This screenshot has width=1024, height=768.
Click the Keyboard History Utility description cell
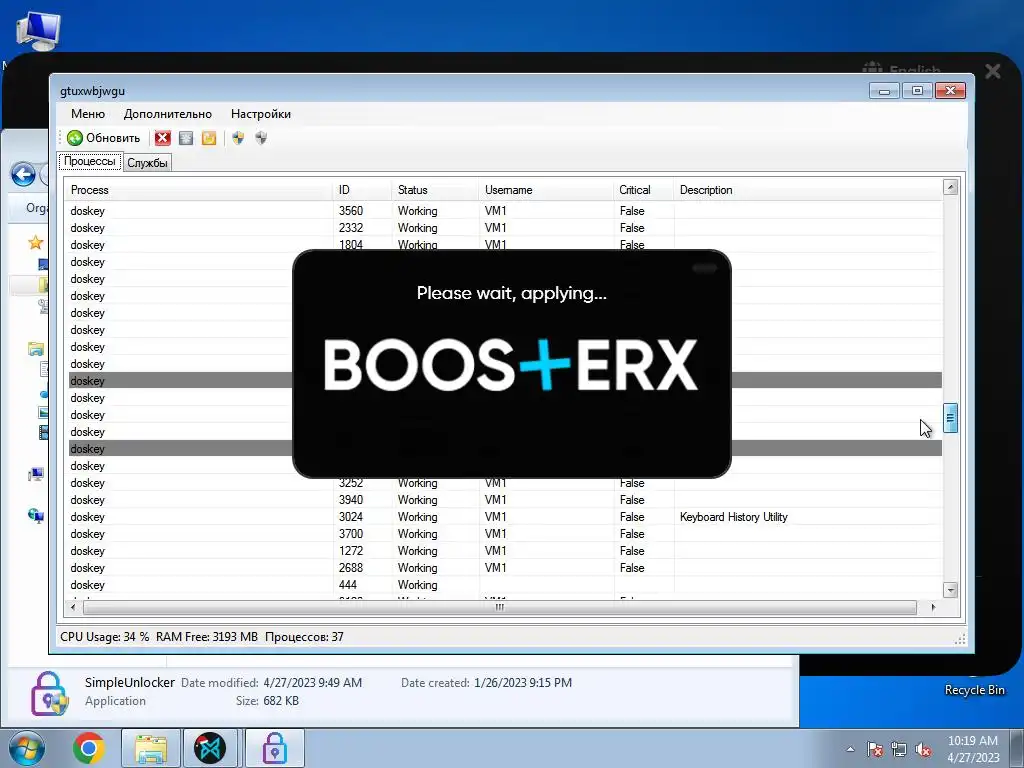tap(733, 517)
